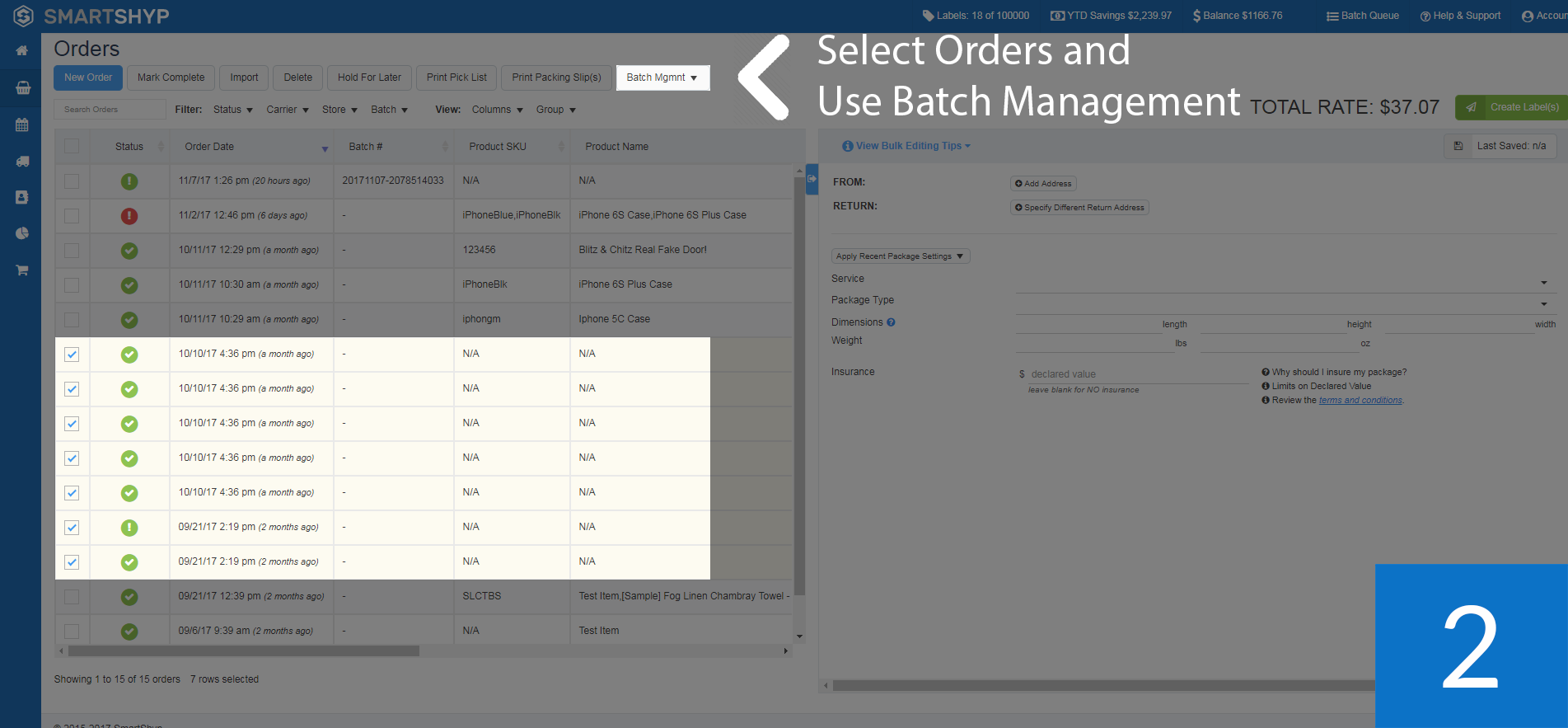Click the green warning status icon on 11/7/17 order

pos(129,181)
